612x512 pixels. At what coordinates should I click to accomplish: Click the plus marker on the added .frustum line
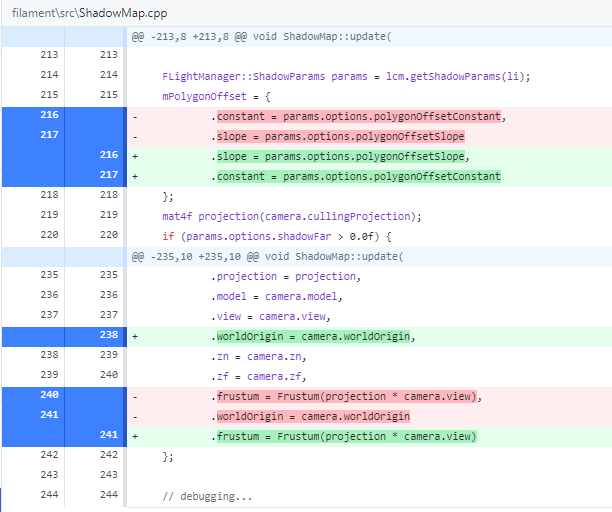coord(135,436)
